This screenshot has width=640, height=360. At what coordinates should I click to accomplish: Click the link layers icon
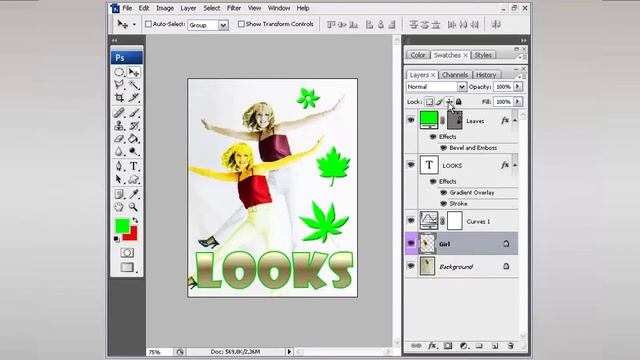click(x=416, y=346)
